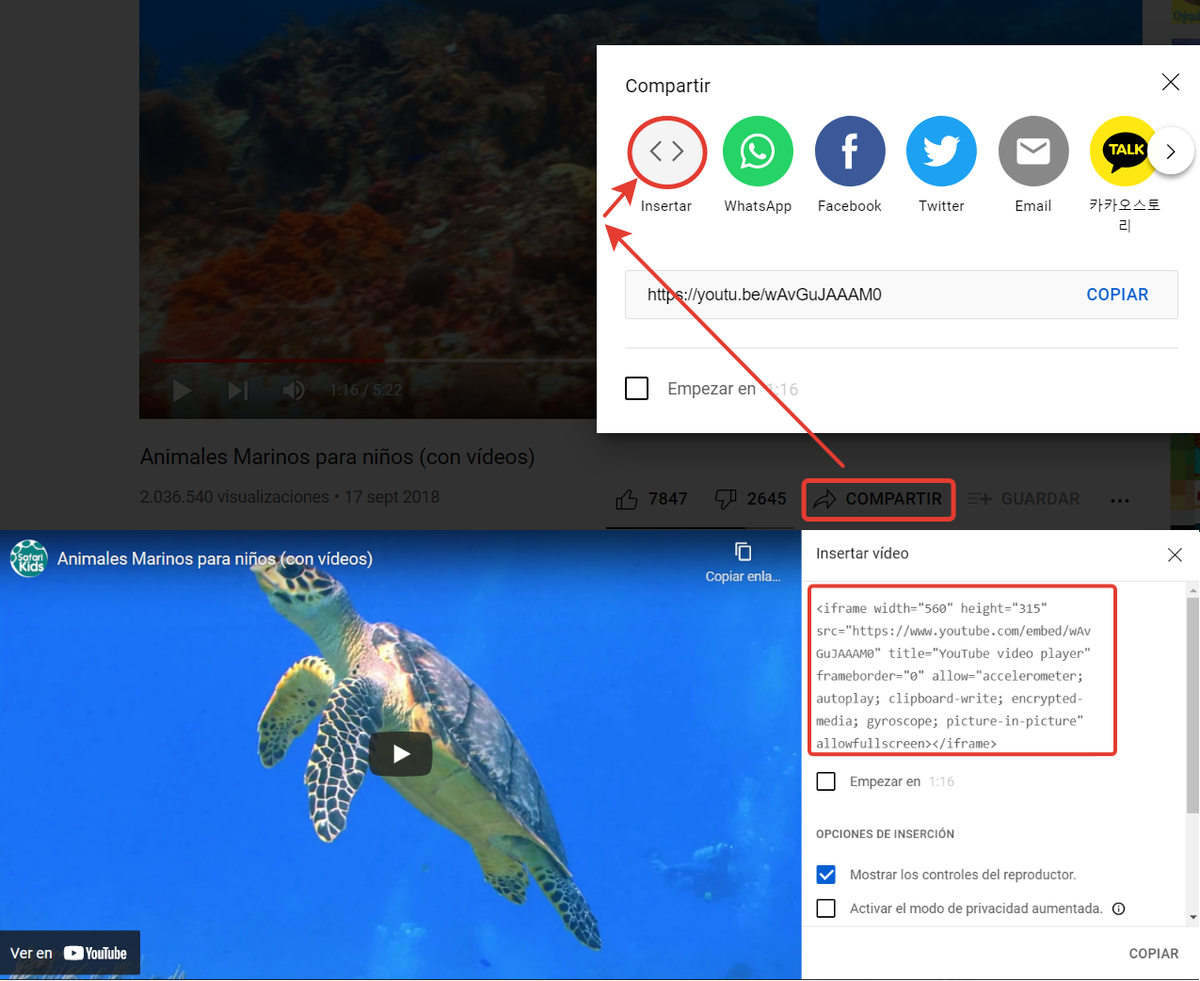This screenshot has width=1200, height=981.
Task: Click the Insertar embed code icon
Action: click(x=666, y=151)
